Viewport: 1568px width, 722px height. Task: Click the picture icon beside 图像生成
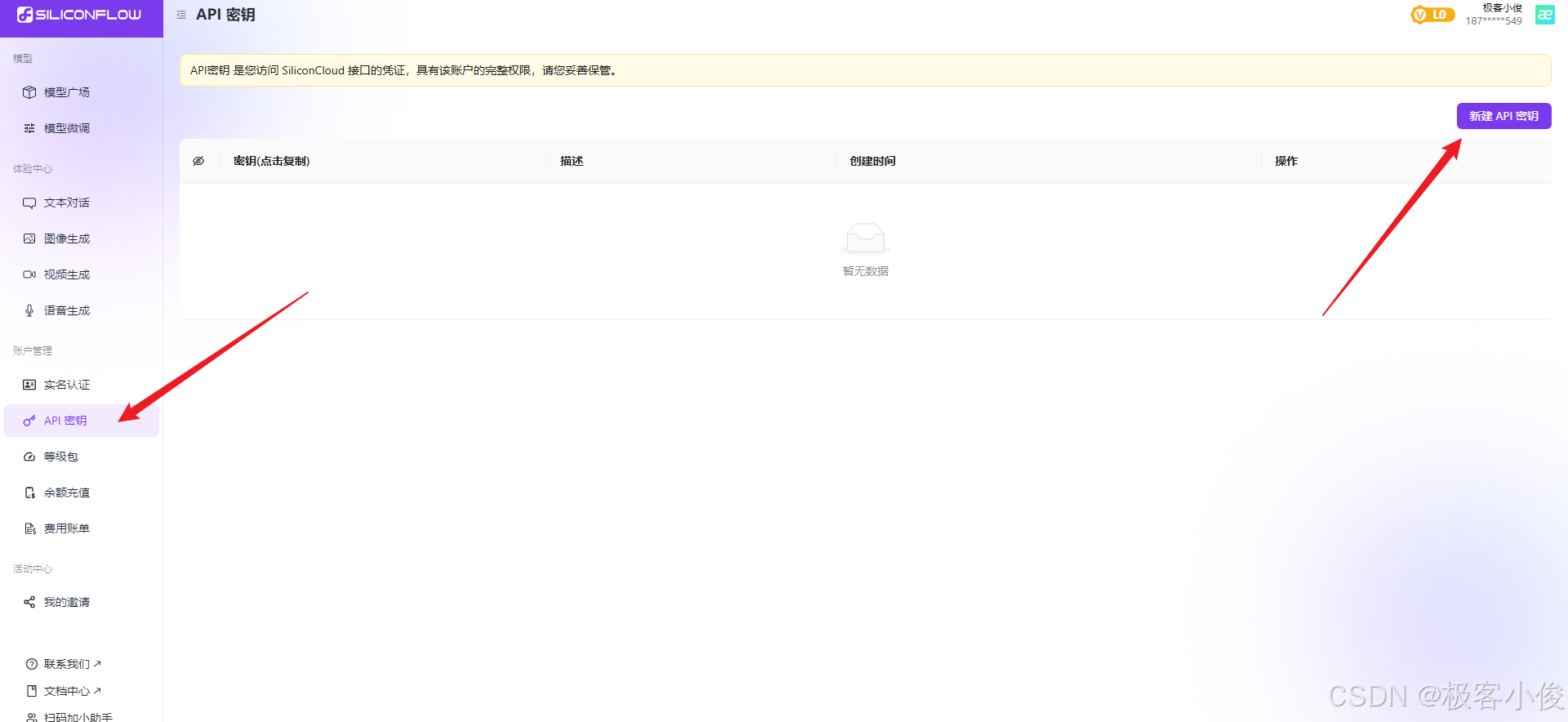tap(29, 238)
